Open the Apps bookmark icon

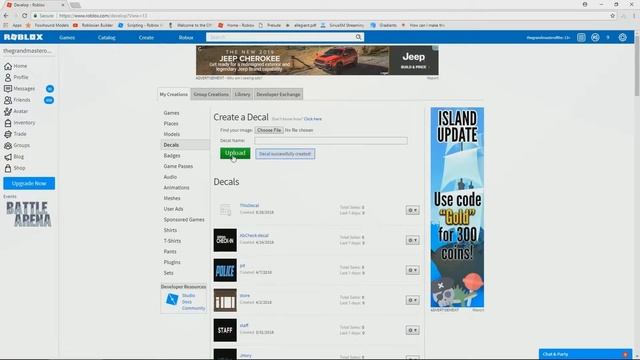pos(6,25)
